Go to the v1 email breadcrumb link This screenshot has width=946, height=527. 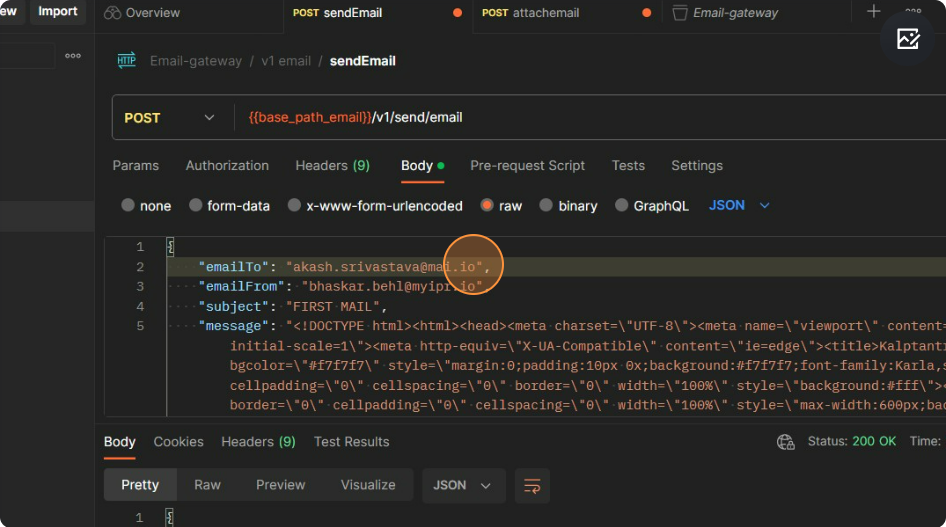click(x=286, y=61)
